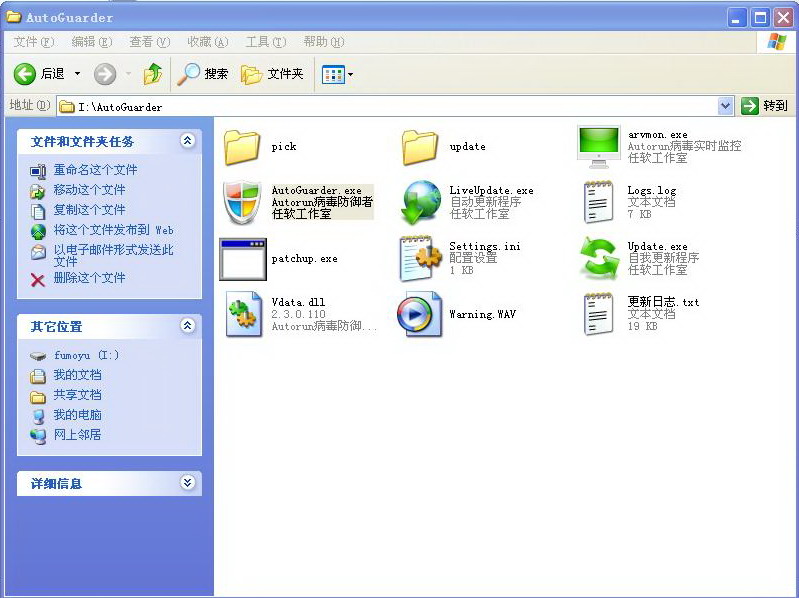Select the LiveUpdate.exe globe icon
This screenshot has height=598, width=799.
(420, 202)
